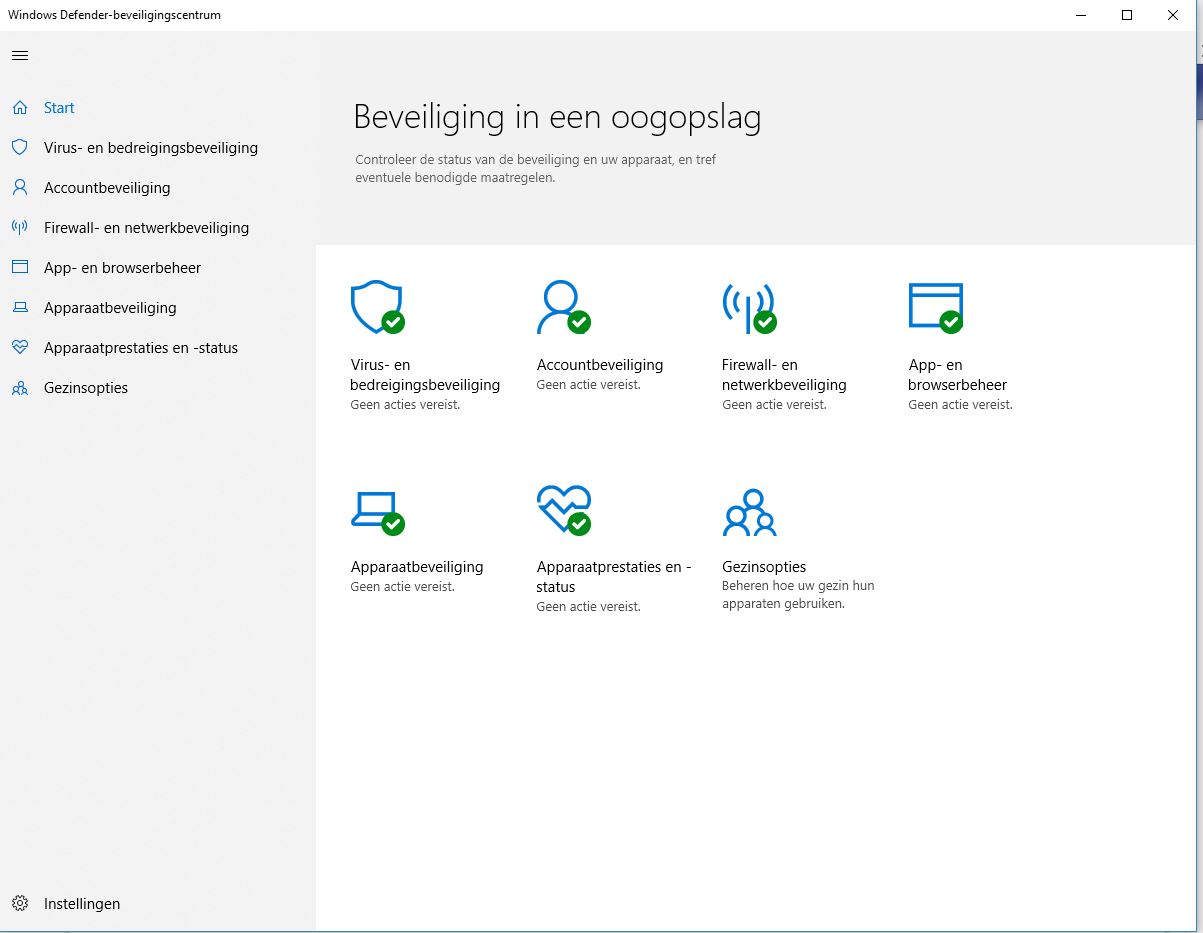Choose Firewall- en netwerkbeveiliging in sidebar
The image size is (1203, 933).
146,228
